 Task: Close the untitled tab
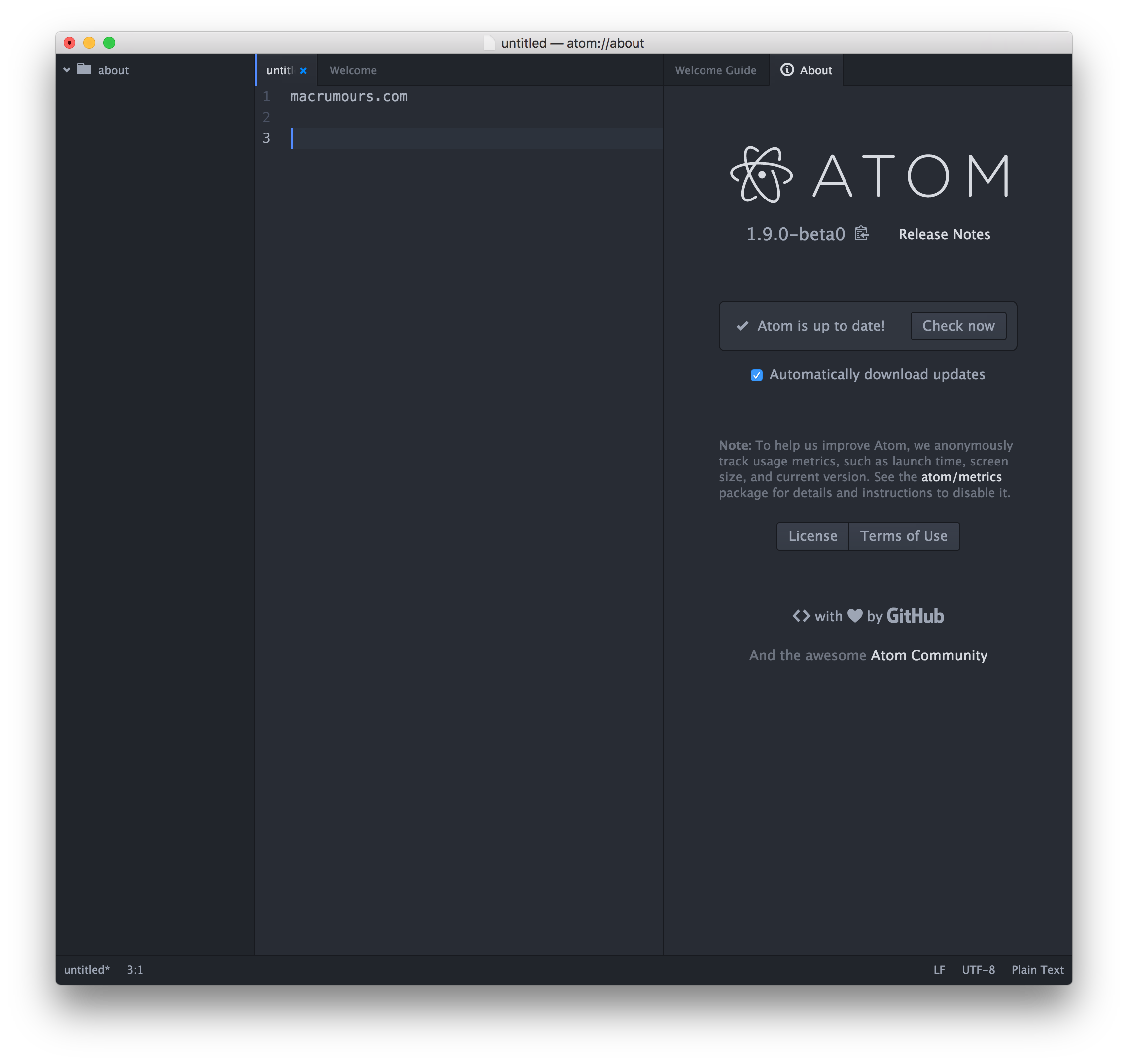[x=303, y=71]
